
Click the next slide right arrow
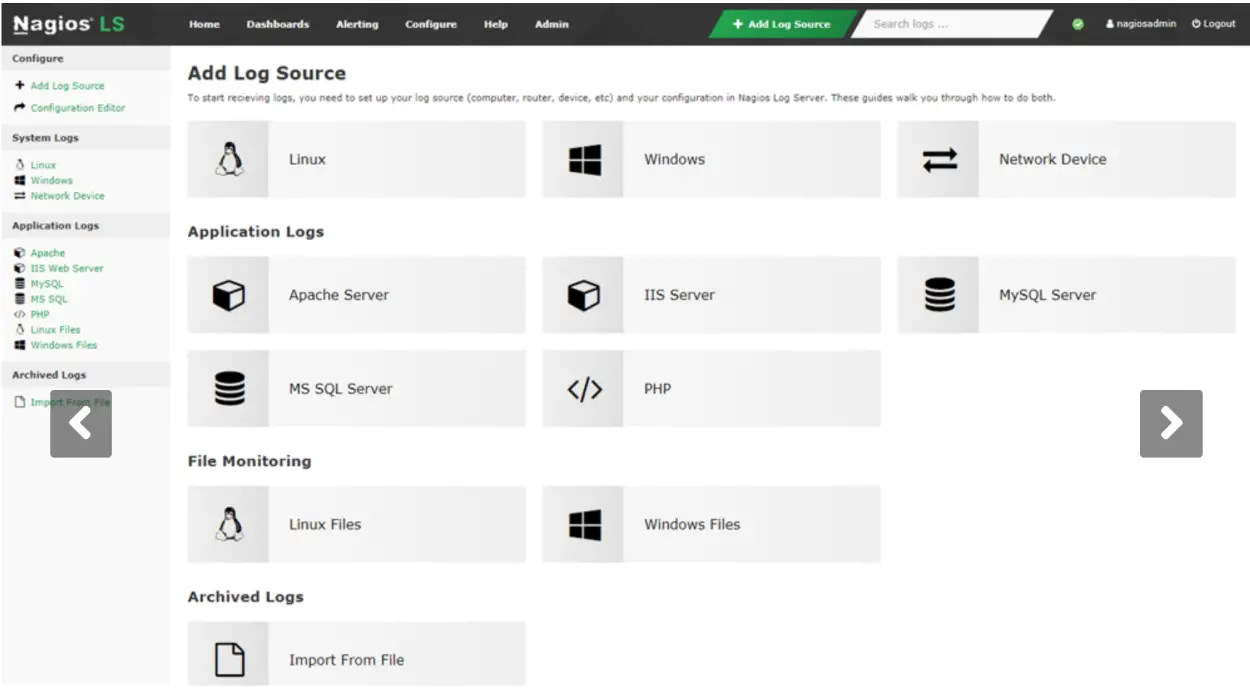coord(1171,423)
